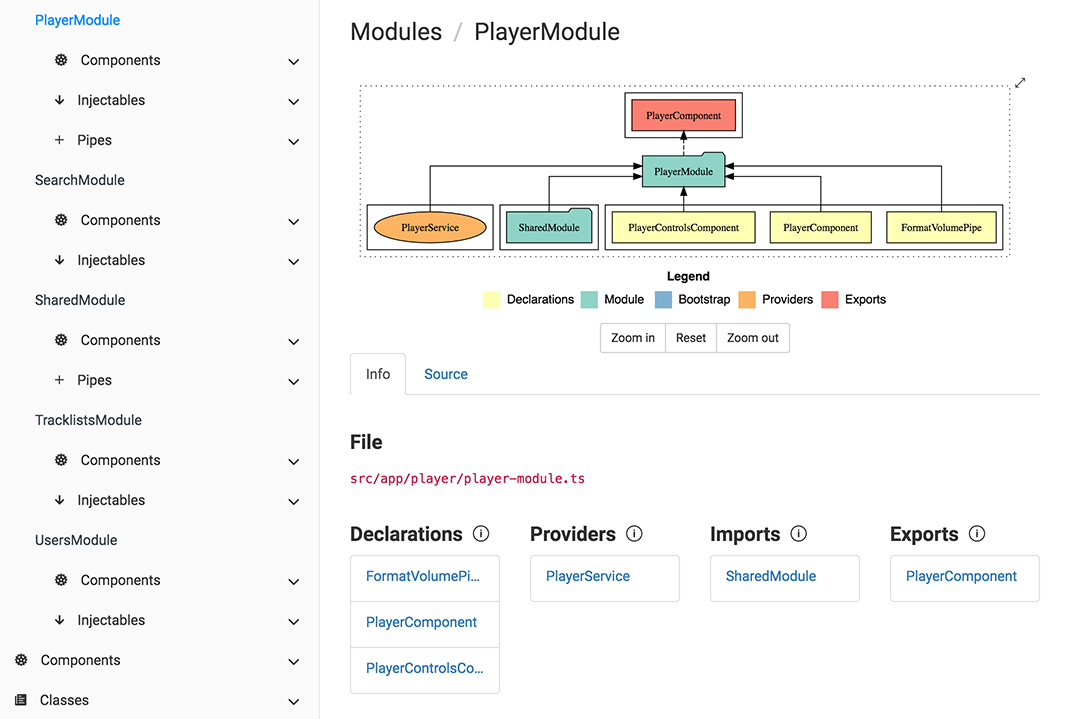Click the plus icon next to PlayerModule Pipes
The width and height of the screenshot is (1070, 719).
point(59,140)
